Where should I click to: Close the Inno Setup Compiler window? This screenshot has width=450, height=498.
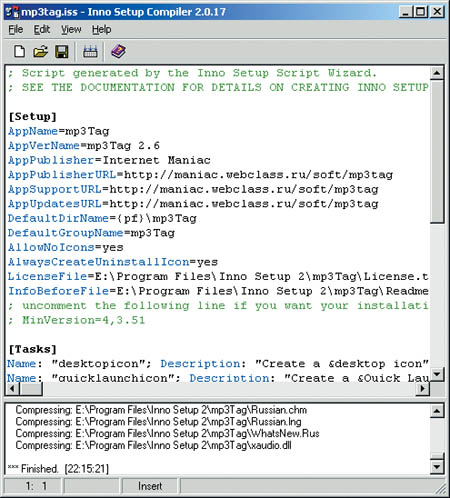pyautogui.click(x=437, y=12)
